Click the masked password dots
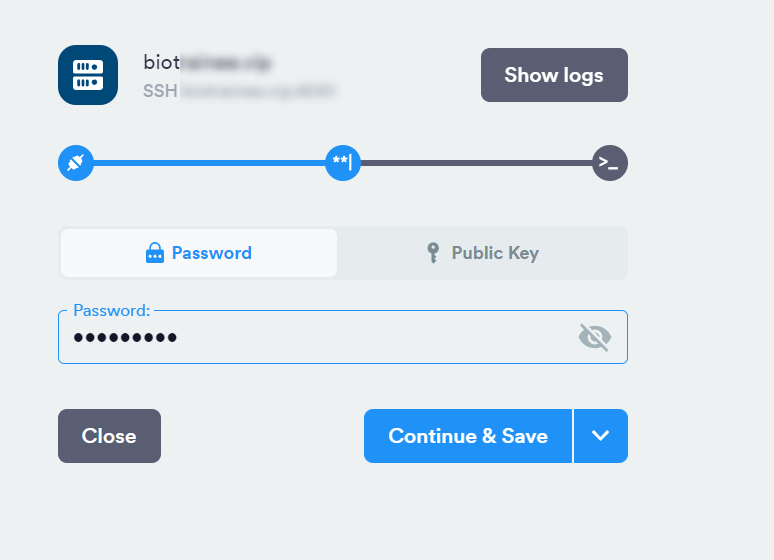The width and height of the screenshot is (774, 560). pyautogui.click(x=125, y=337)
